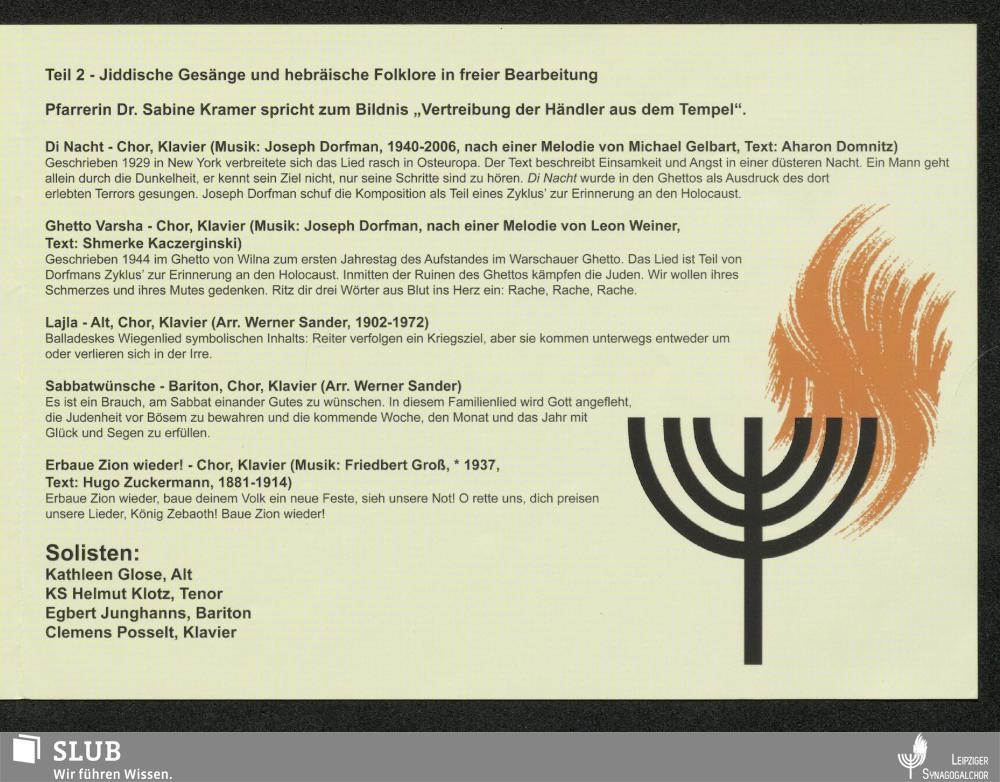Click soloist Egbert Junghanns, Bariton
The width and height of the screenshot is (1000, 782).
pos(148,613)
